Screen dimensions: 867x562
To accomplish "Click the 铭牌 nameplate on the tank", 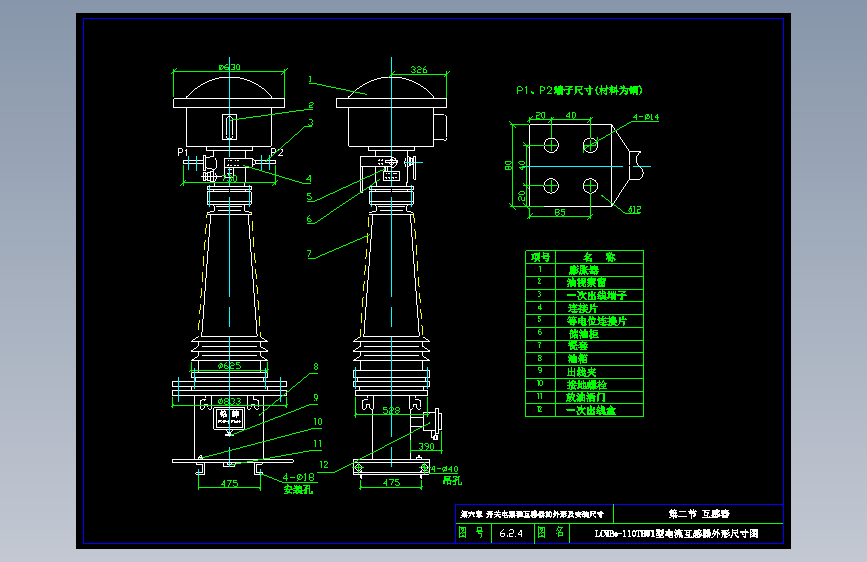I will (x=229, y=418).
